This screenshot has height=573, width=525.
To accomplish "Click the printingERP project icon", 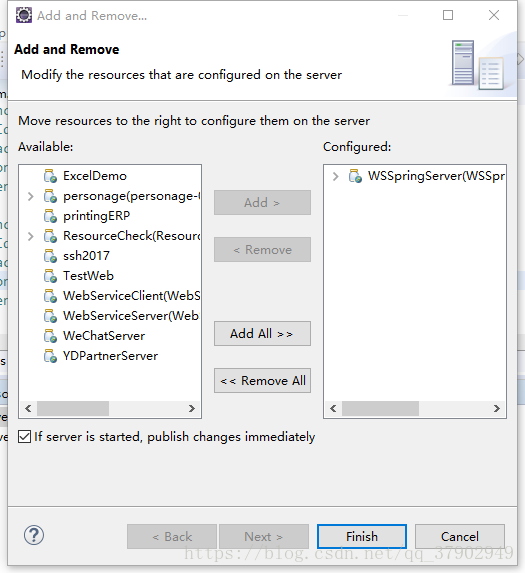I will click(x=50, y=216).
